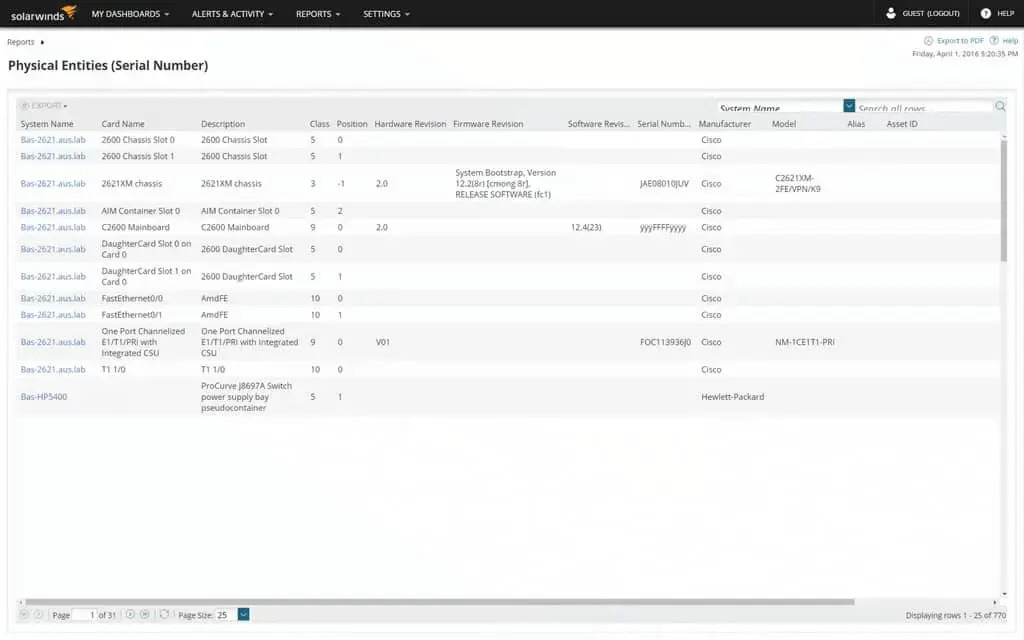The height and width of the screenshot is (640, 1024).
Task: Click the horizontal table scrollbar
Action: 439,602
